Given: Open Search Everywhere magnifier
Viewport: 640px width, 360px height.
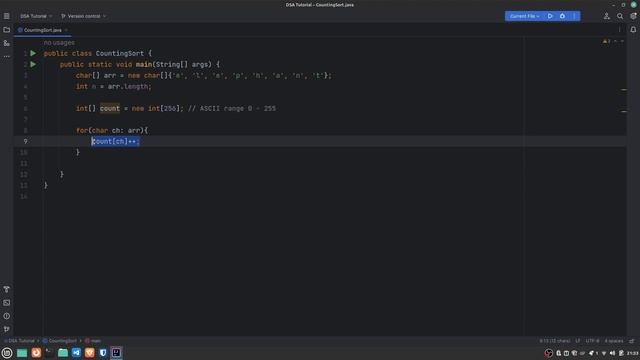Looking at the screenshot, I should [620, 16].
